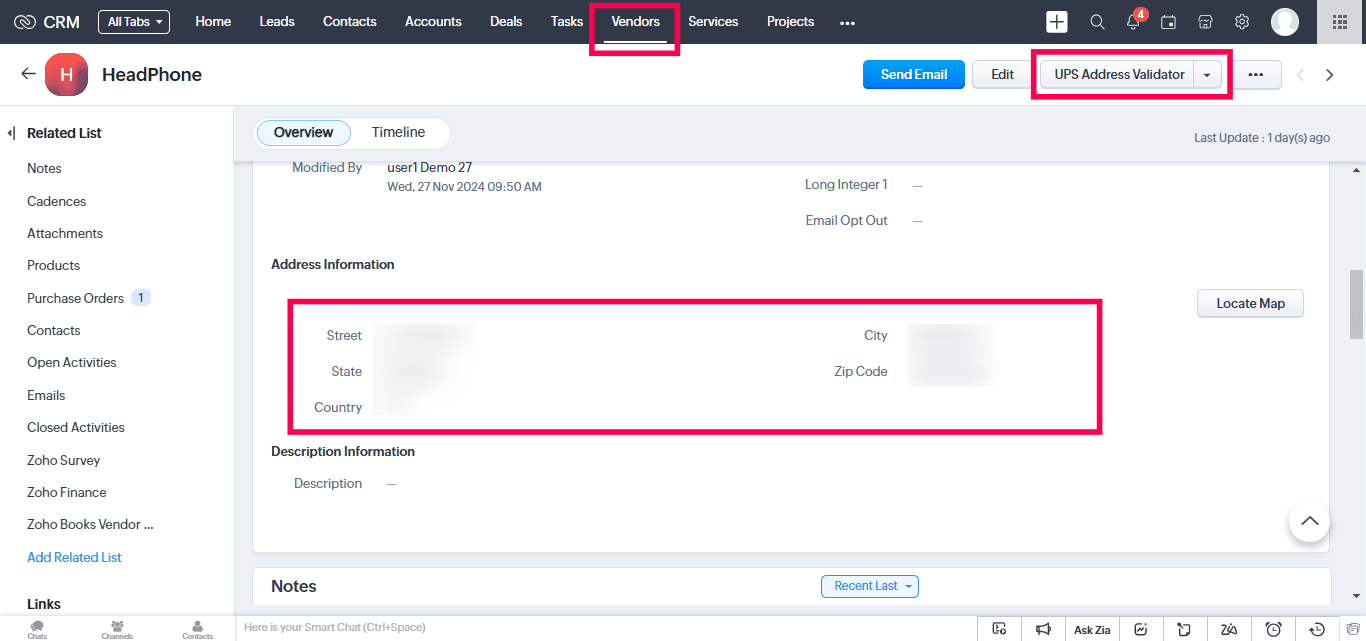Open Contacts in Related List sidebar
This screenshot has width=1366, height=641.
[x=54, y=330]
